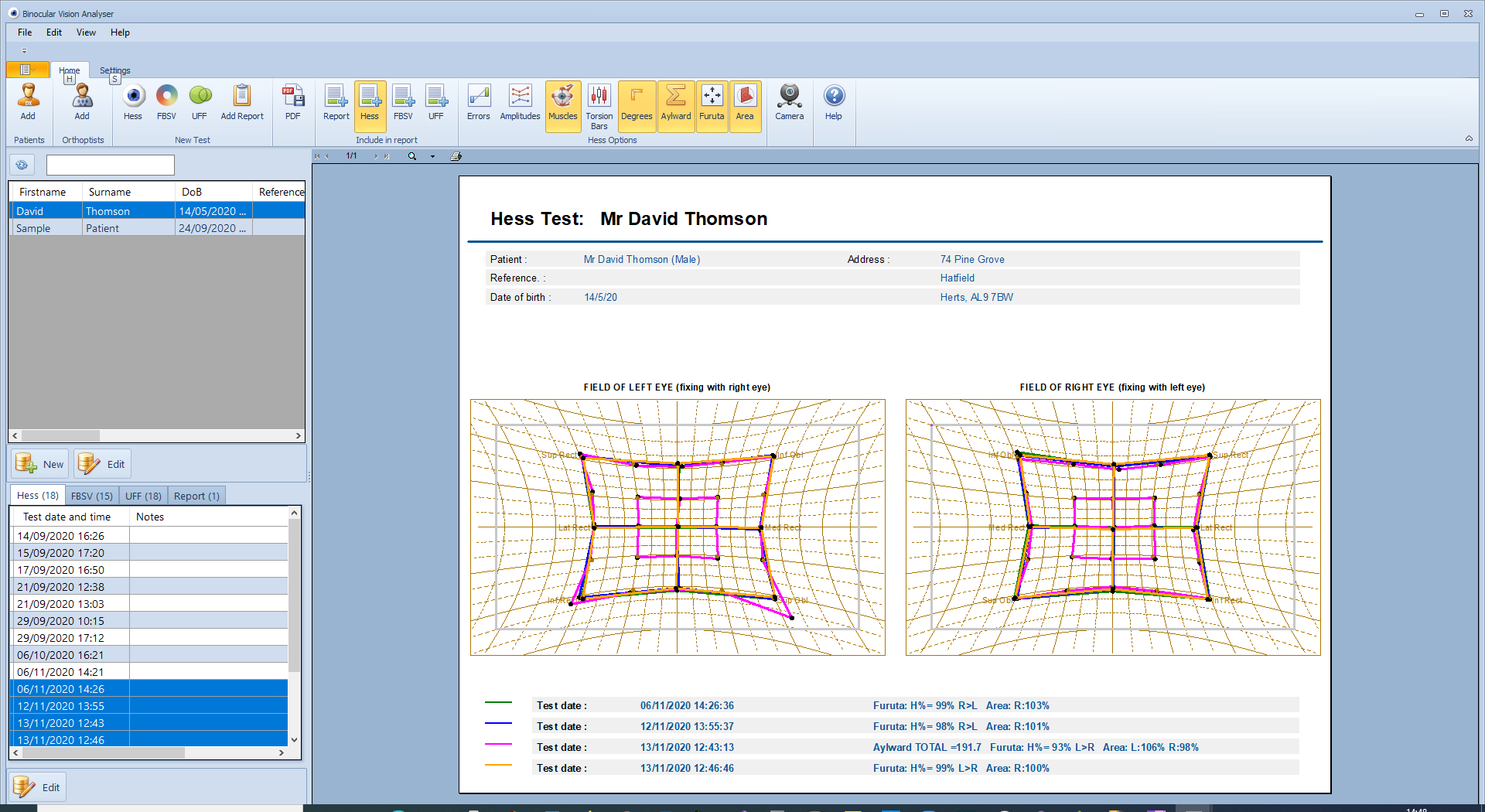The width and height of the screenshot is (1485, 812).
Task: Click the refresh icon beside search box
Action: pos(22,165)
